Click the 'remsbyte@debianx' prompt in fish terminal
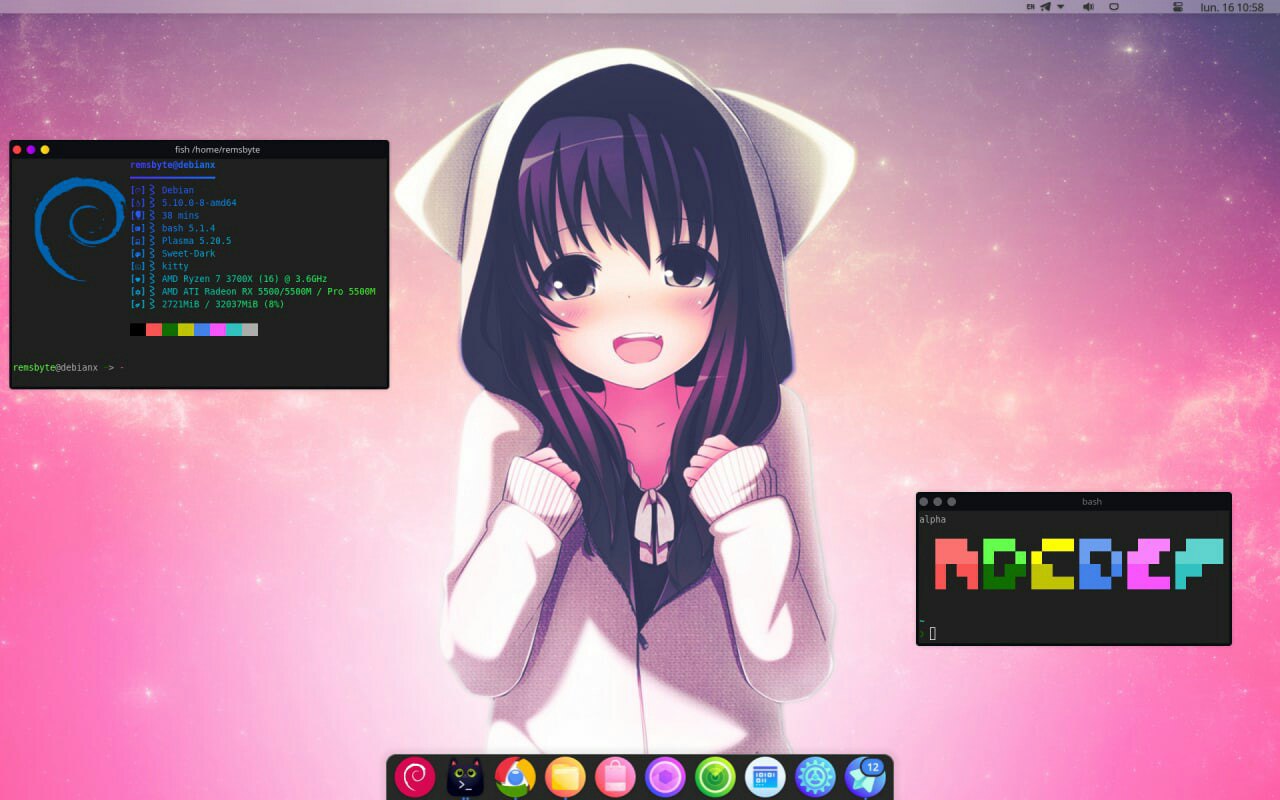Image resolution: width=1280 pixels, height=800 pixels. [x=55, y=367]
